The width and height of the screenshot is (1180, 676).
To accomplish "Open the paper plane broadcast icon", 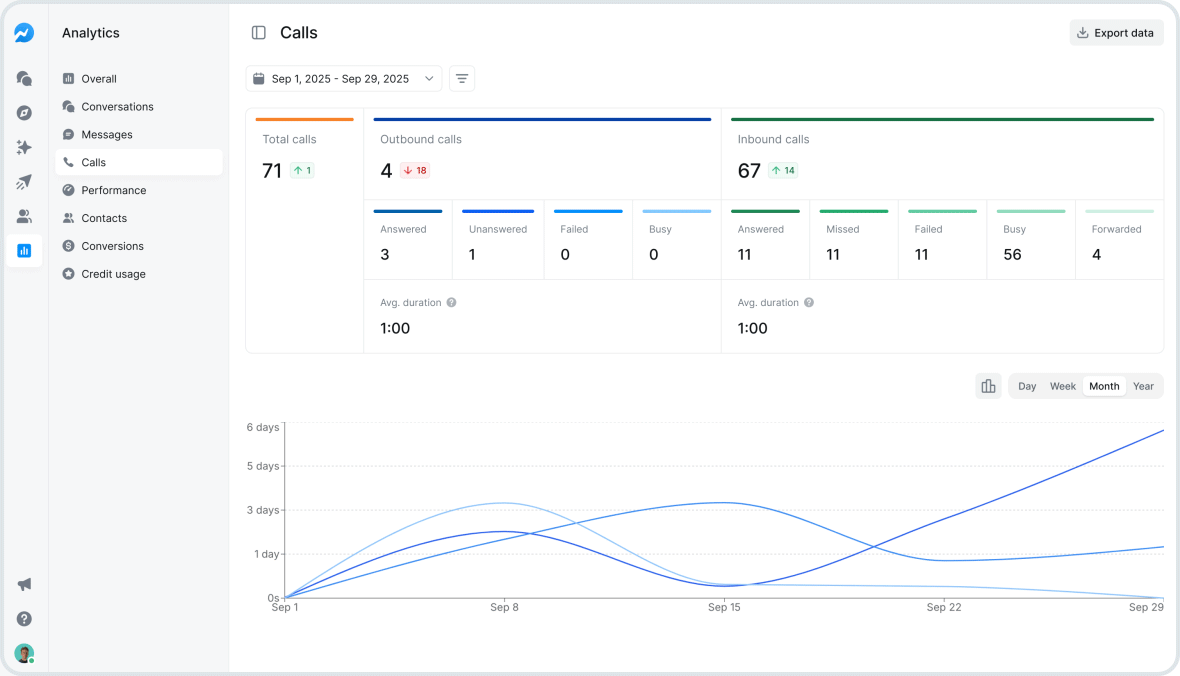I will [x=24, y=182].
